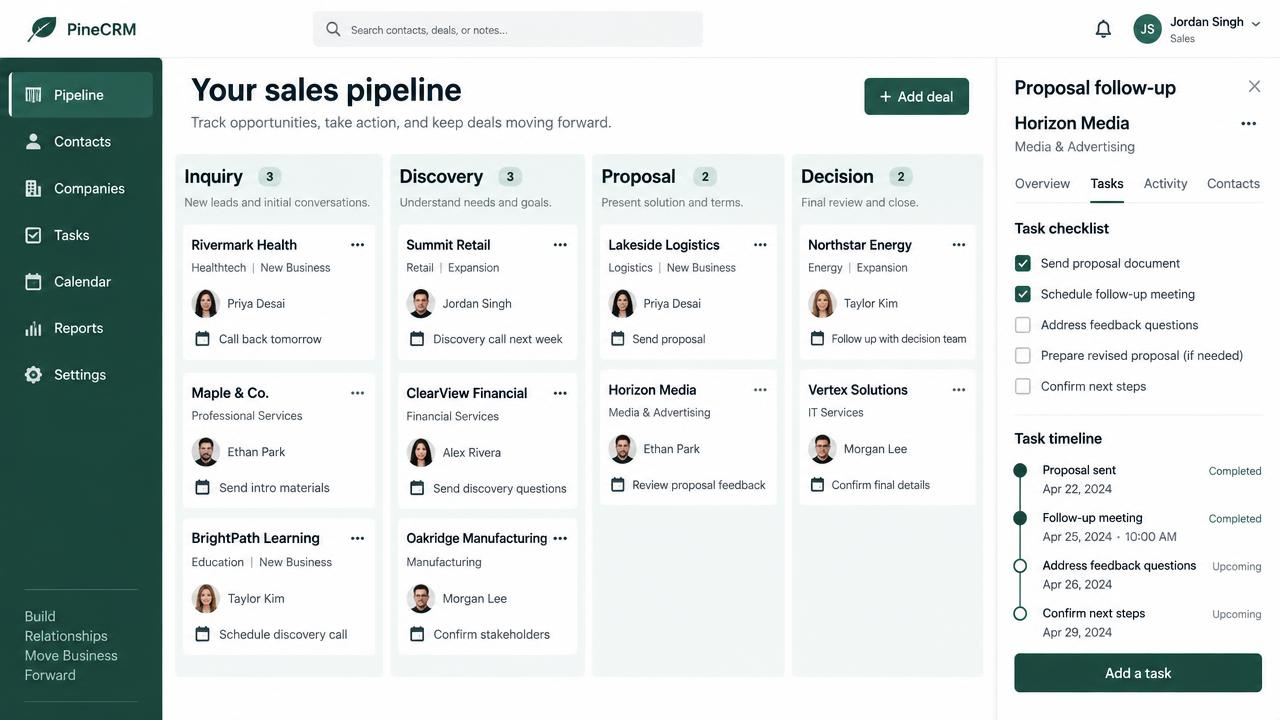Click the Pipeline sidebar icon
This screenshot has height=720, width=1280.
(33, 95)
